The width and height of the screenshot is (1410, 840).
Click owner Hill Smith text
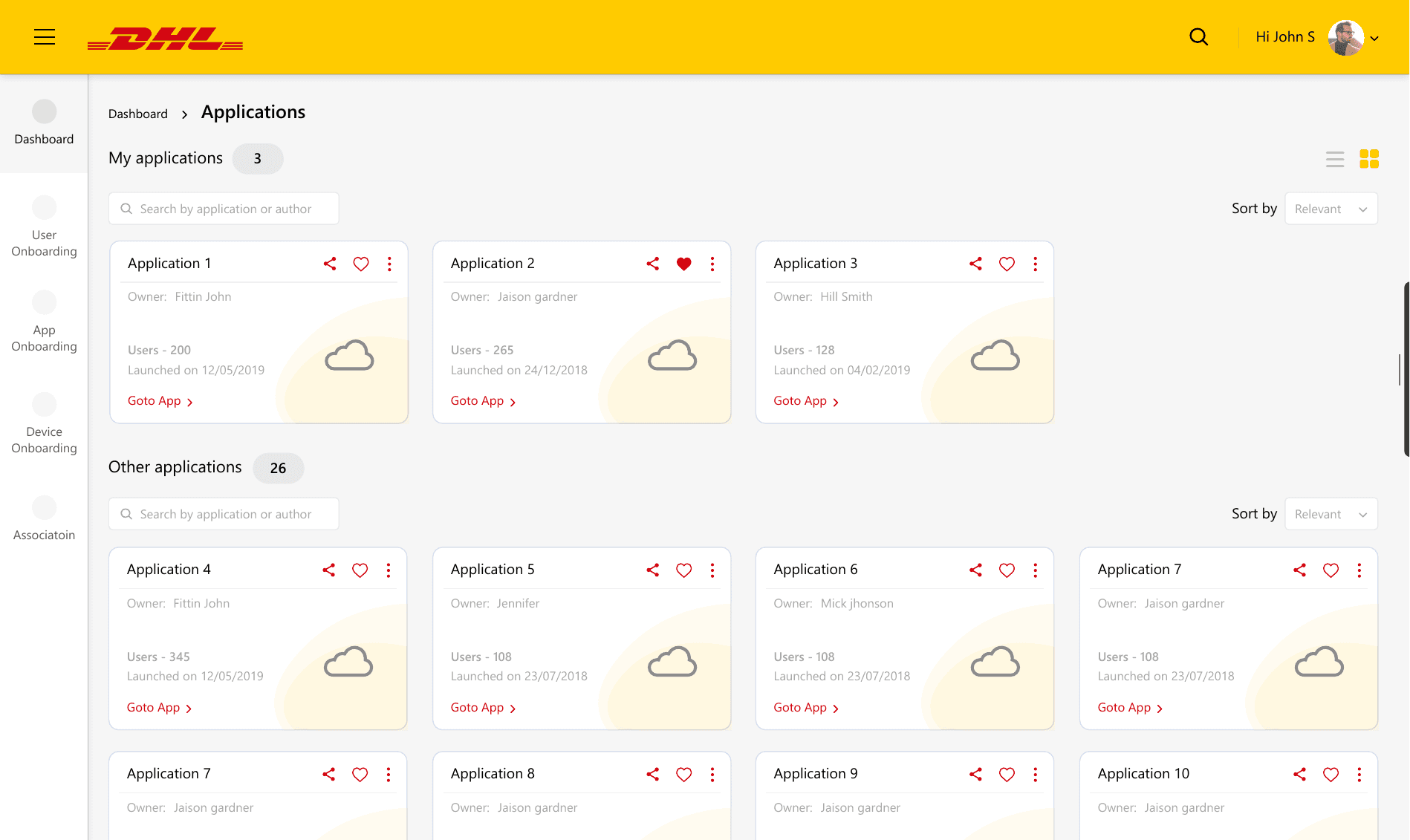847,296
